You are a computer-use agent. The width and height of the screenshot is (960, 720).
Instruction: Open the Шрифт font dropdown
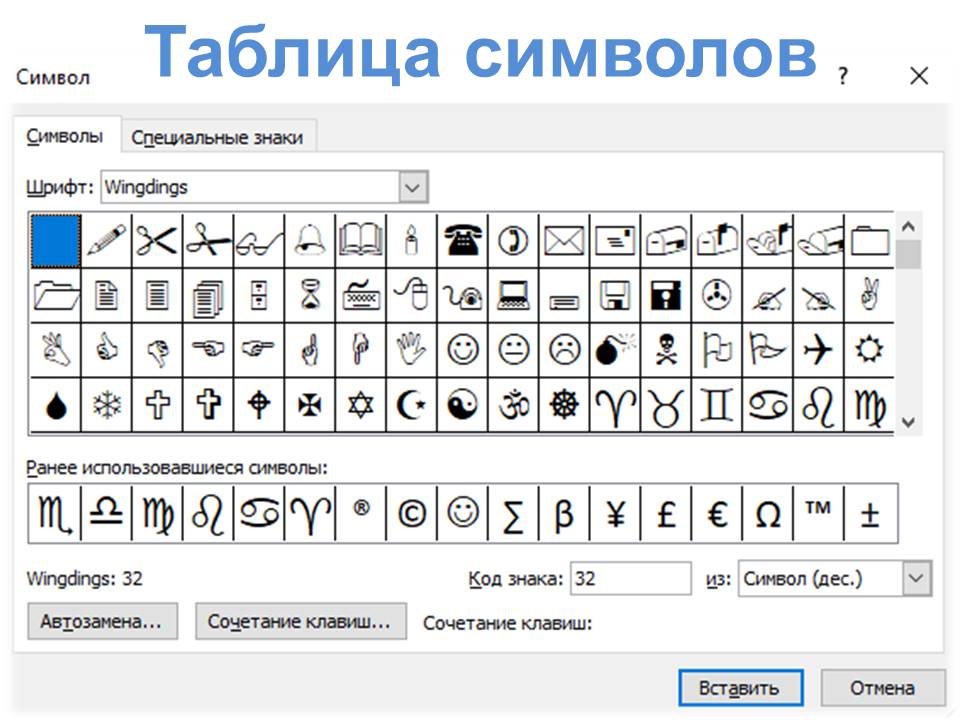413,187
